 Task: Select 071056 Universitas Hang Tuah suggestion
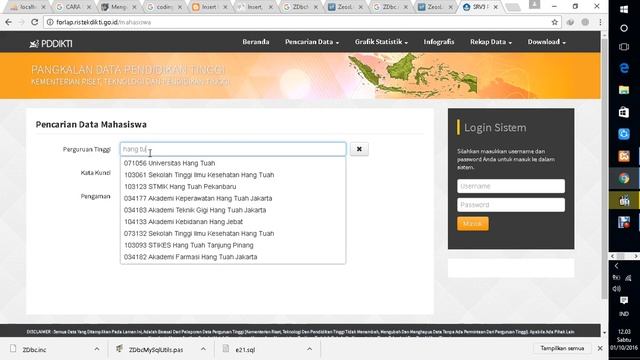(x=233, y=163)
